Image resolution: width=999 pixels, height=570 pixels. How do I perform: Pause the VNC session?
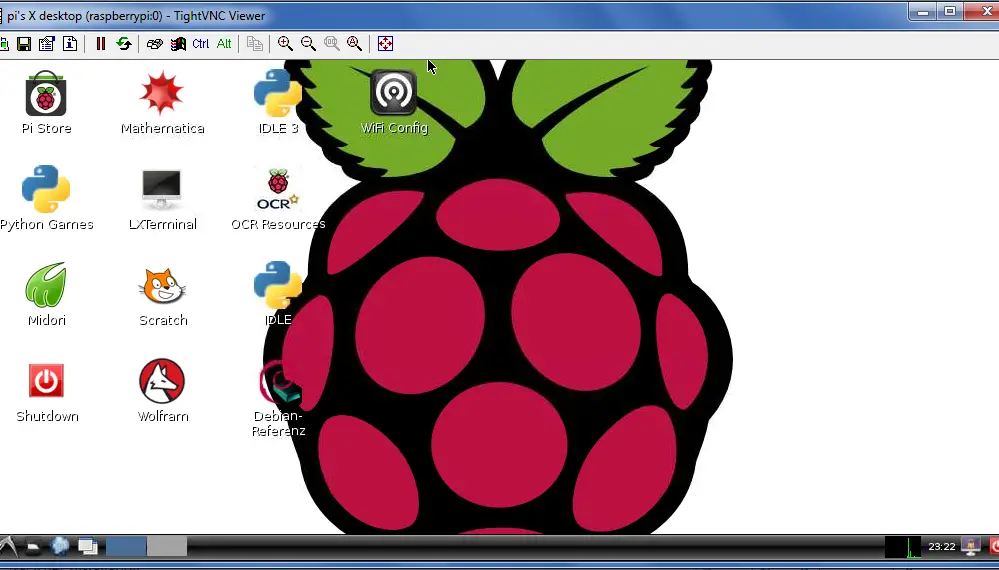point(101,43)
